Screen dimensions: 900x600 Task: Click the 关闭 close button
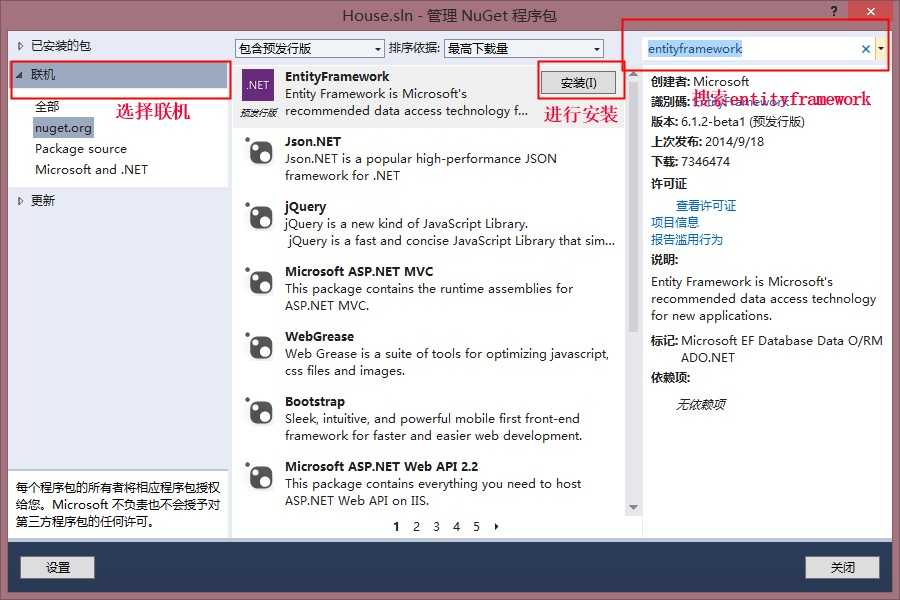pos(842,567)
